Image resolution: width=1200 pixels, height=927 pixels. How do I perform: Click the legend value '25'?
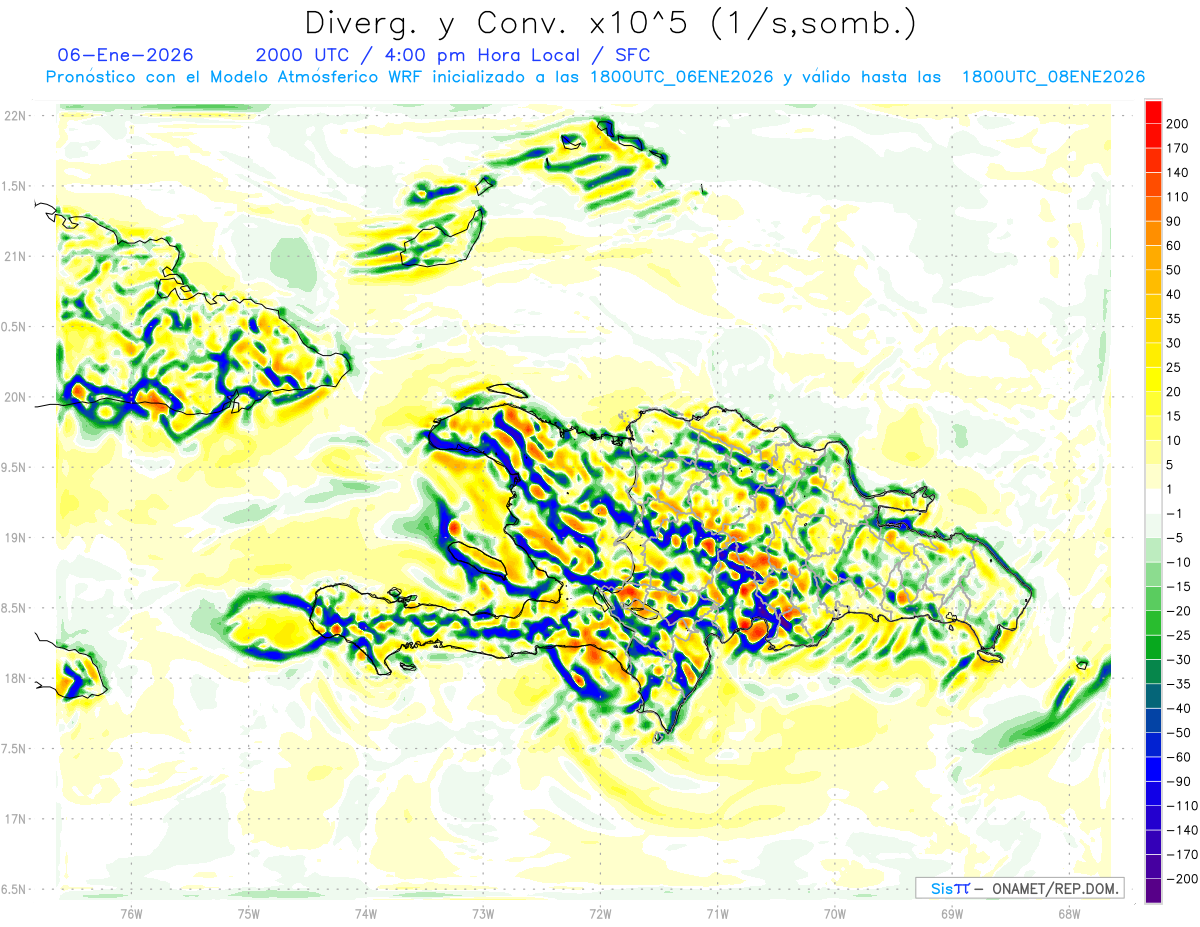tap(1175, 367)
